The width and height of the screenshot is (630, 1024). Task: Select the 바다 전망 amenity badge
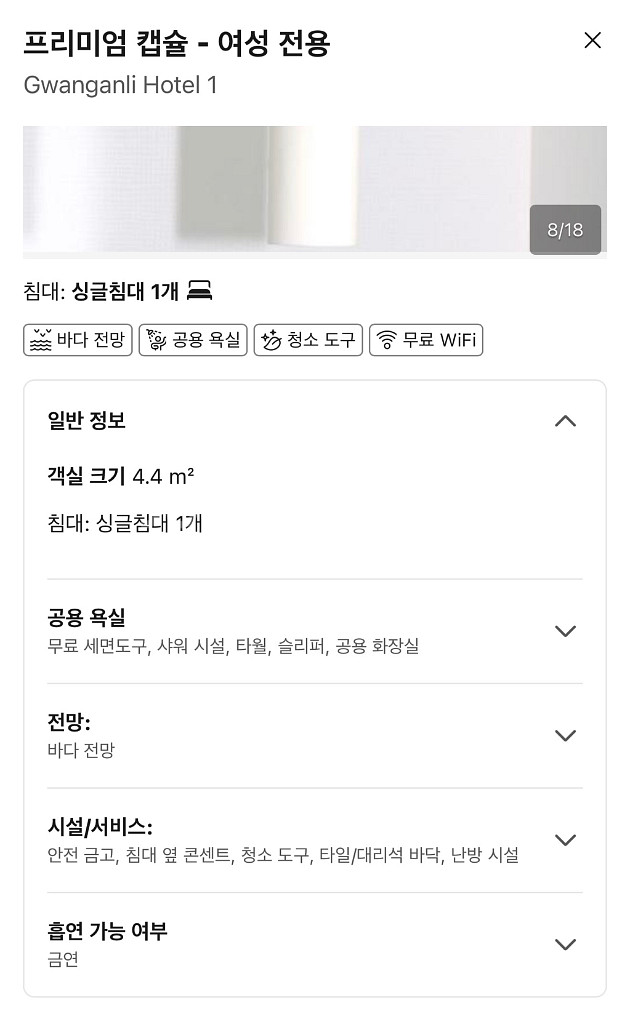pyautogui.click(x=77, y=340)
